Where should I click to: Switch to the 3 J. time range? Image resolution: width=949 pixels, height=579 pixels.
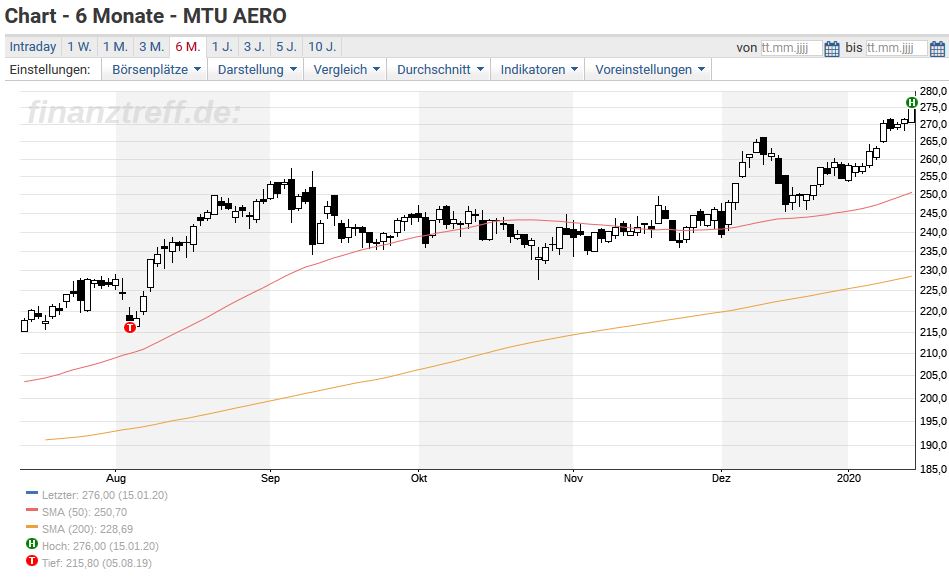coord(254,47)
